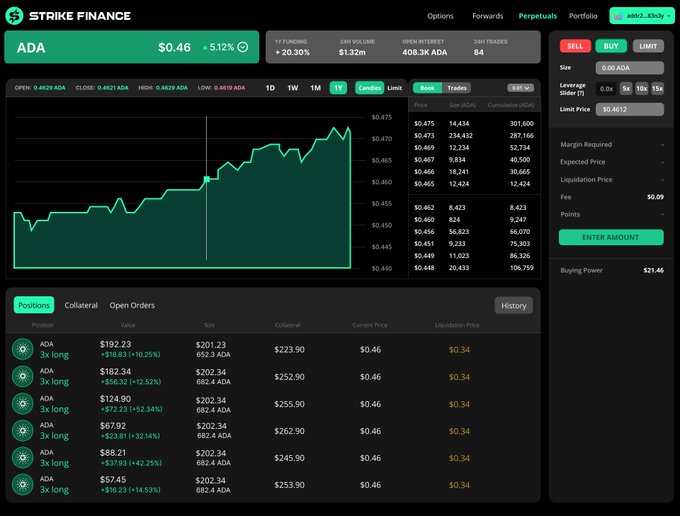Click ADA icon of the $57.45 position
Viewport: 680px width, 516px height.
coord(23,484)
